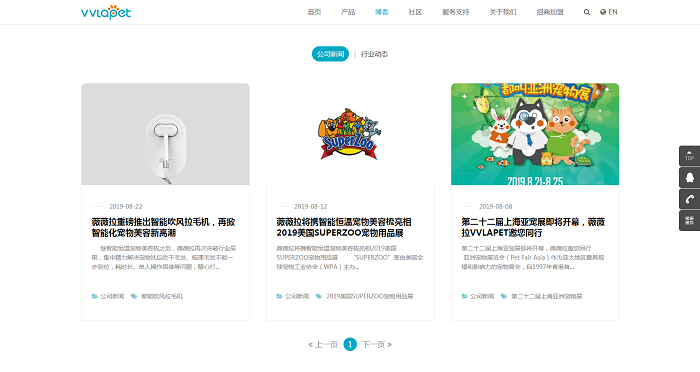This screenshot has height=372, width=700.
Task: Open the 智能吹风拉毛机 tag
Action: [x=162, y=296]
